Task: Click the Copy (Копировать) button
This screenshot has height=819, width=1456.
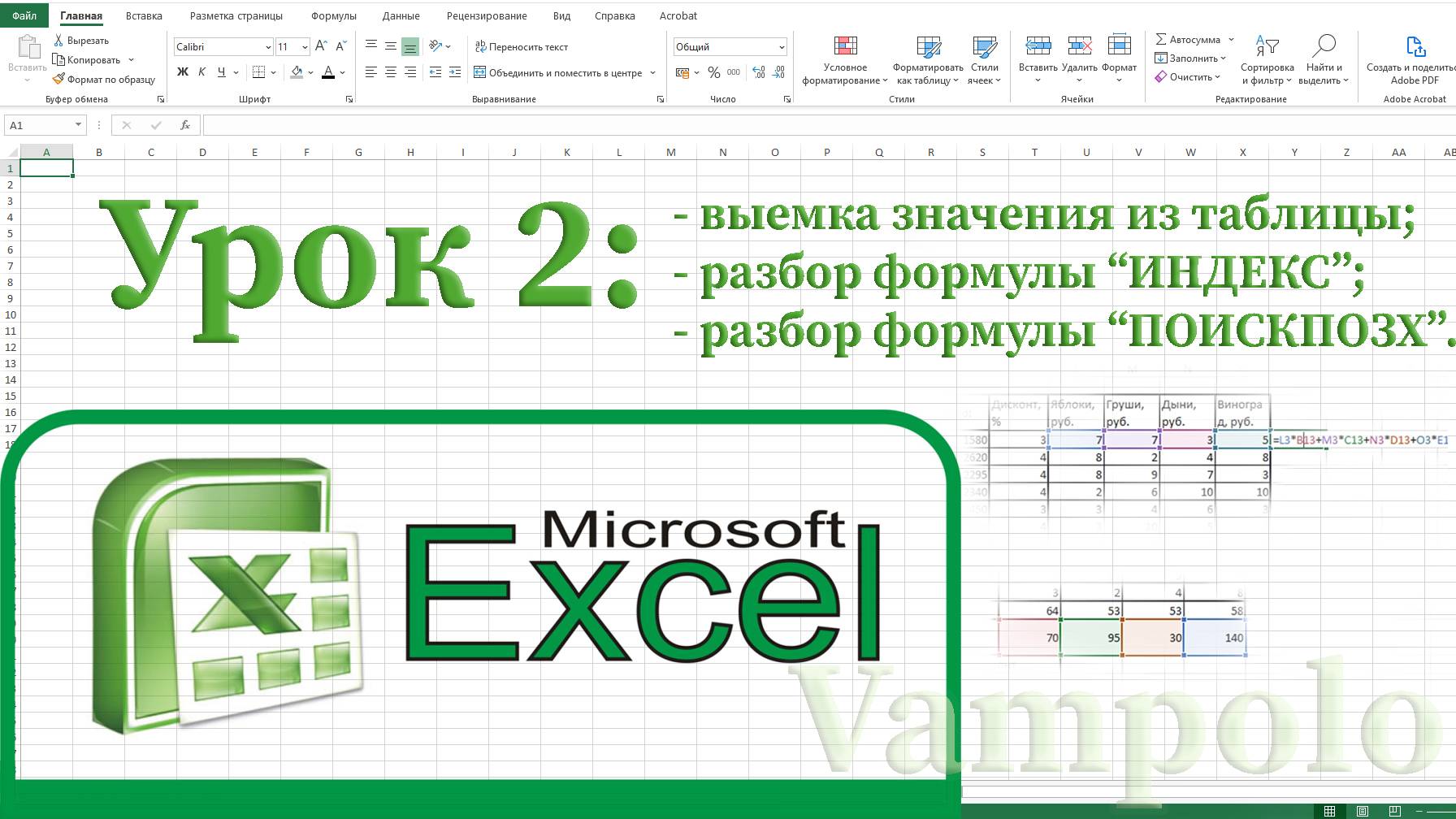Action: (x=87, y=59)
